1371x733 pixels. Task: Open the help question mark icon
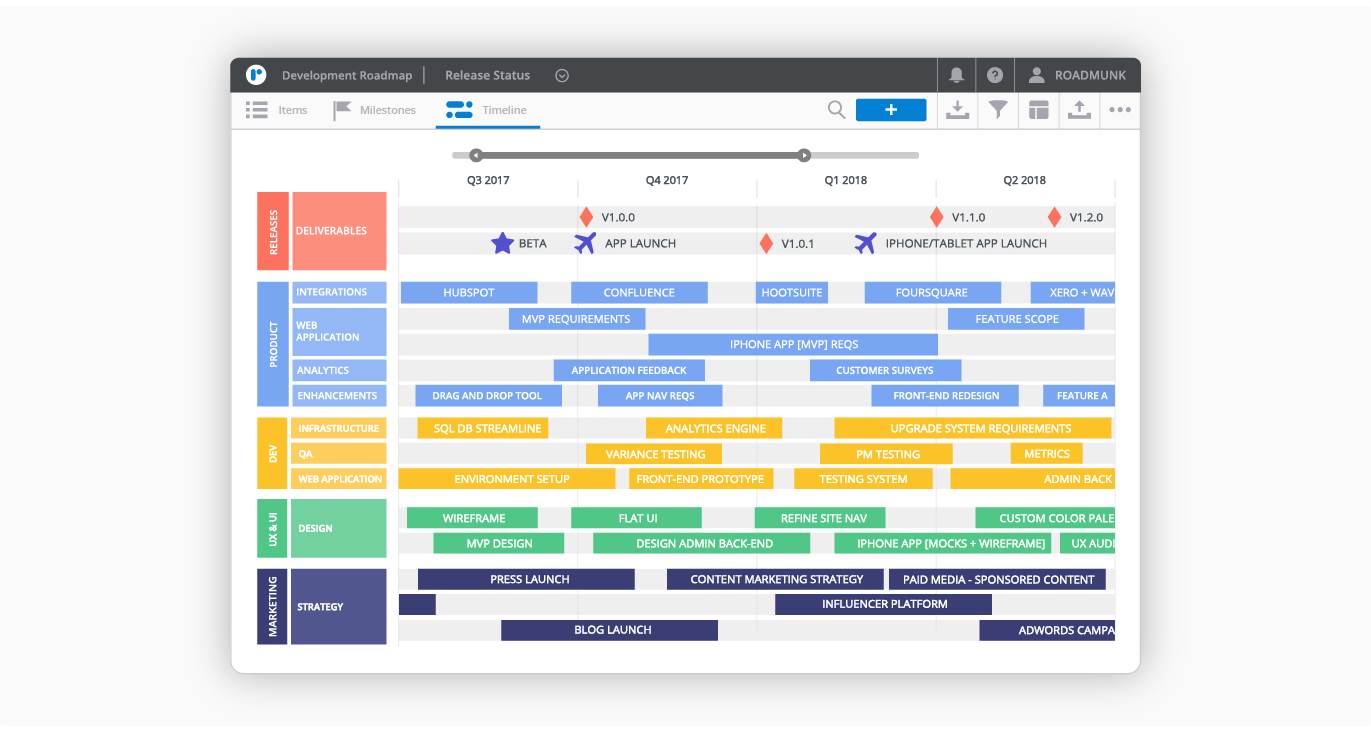click(x=995, y=75)
